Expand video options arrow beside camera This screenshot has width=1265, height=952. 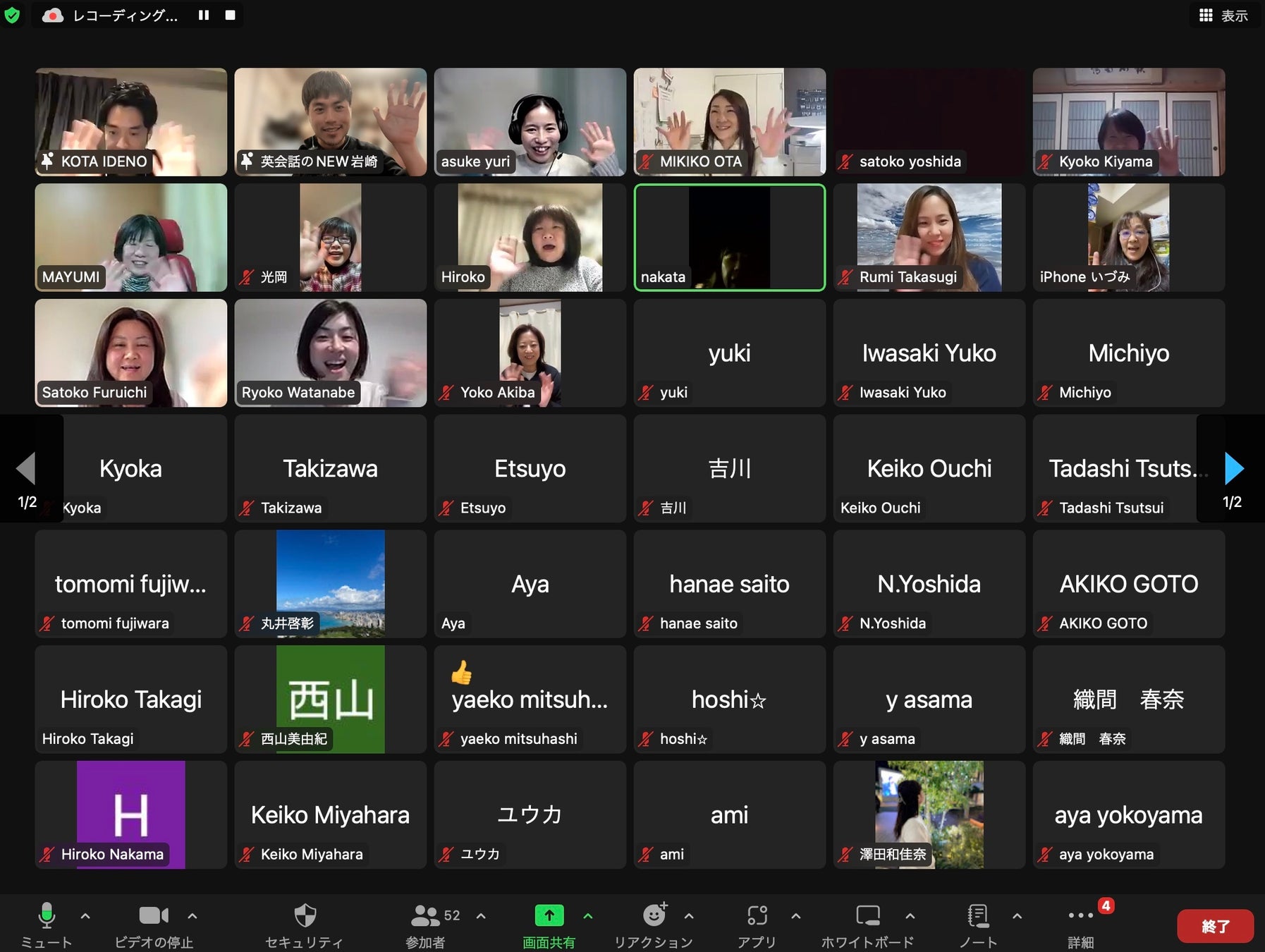192,916
